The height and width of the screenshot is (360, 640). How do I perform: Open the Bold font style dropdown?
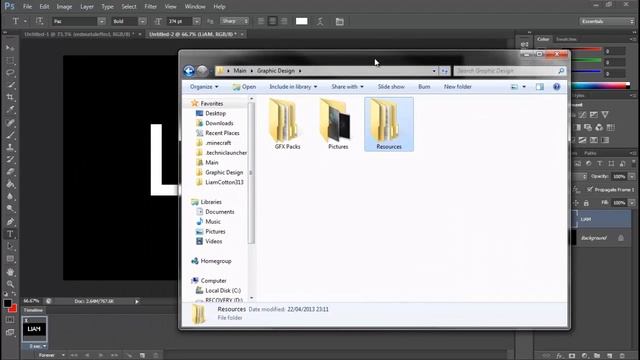point(142,21)
